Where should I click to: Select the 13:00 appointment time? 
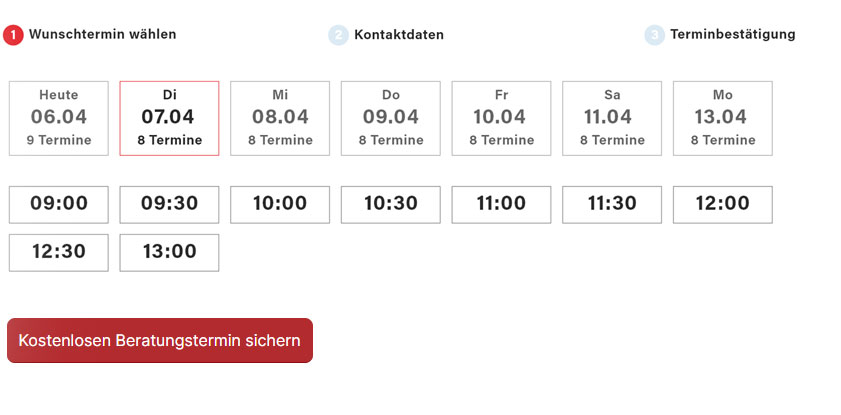[169, 252]
